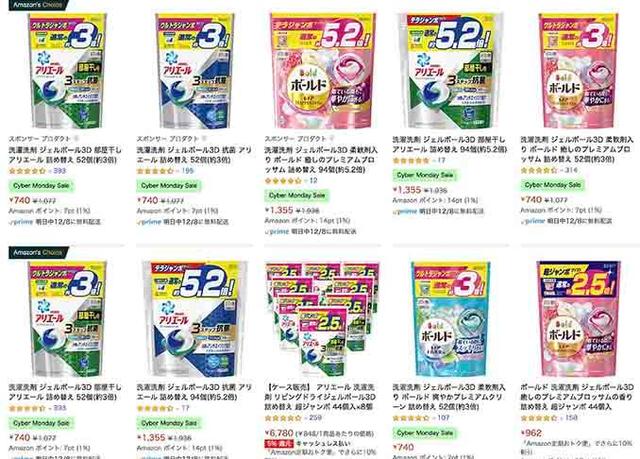Click the prime logo under the first product
This screenshot has height=459, width=640.
[21, 222]
